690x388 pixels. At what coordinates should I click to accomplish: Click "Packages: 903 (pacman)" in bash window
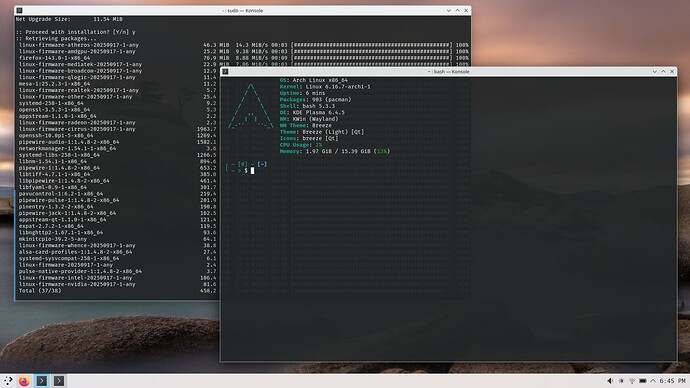316,99
